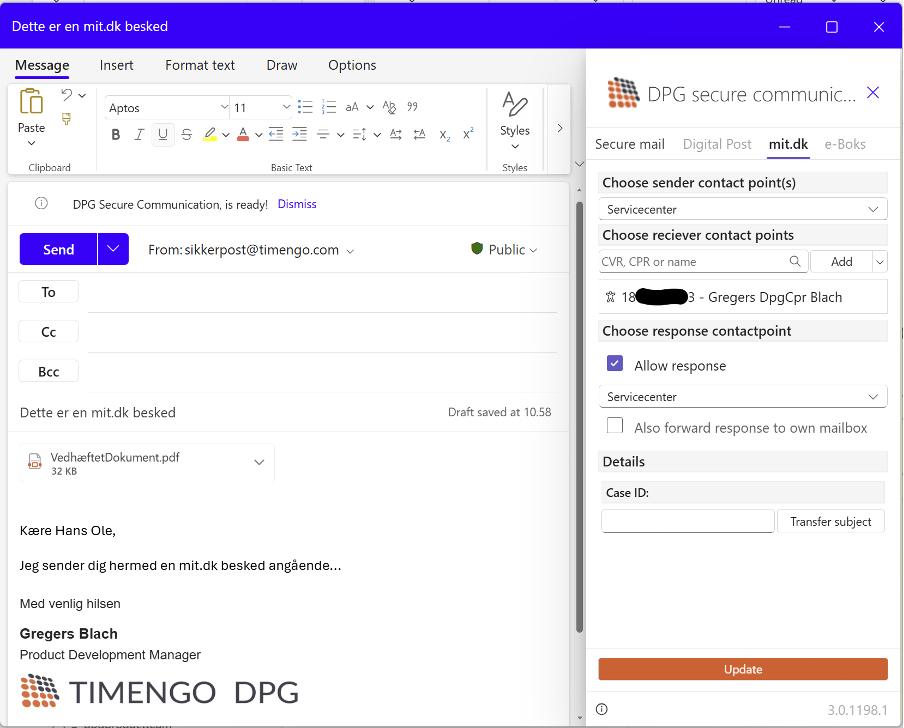Viewport: 904px width, 728px height.
Task: Set right-to-left text direction
Action: click(419, 135)
